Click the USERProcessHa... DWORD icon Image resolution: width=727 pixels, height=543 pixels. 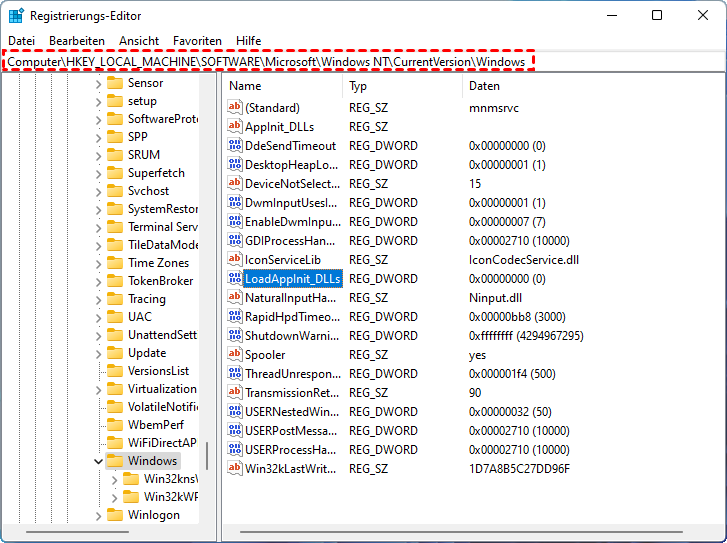pyautogui.click(x=235, y=450)
